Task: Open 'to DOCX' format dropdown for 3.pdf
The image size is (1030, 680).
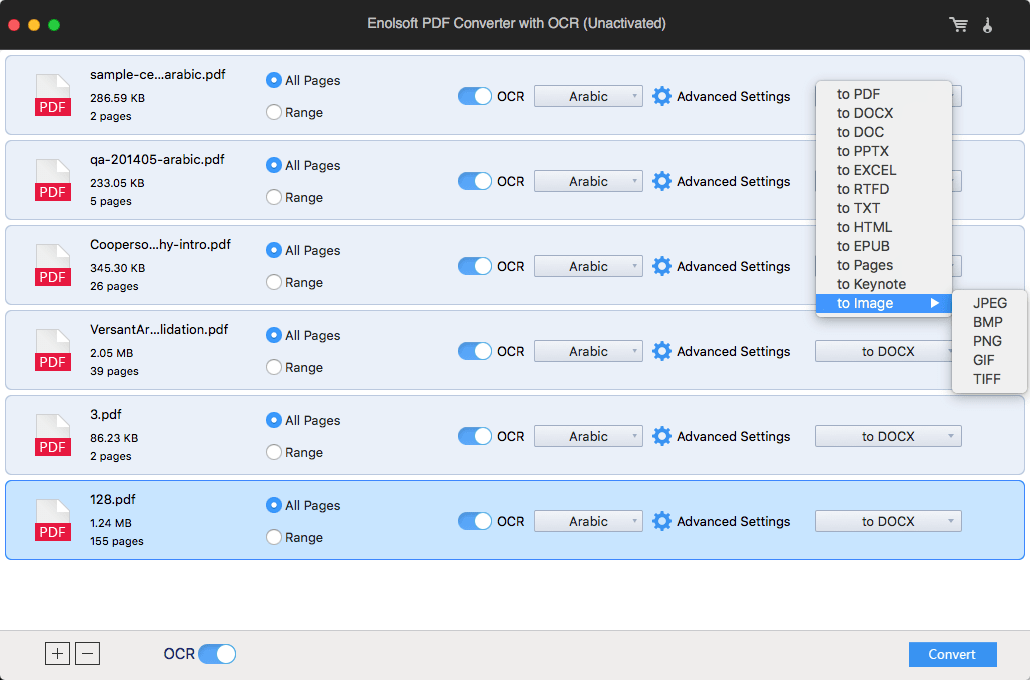Action: tap(888, 436)
